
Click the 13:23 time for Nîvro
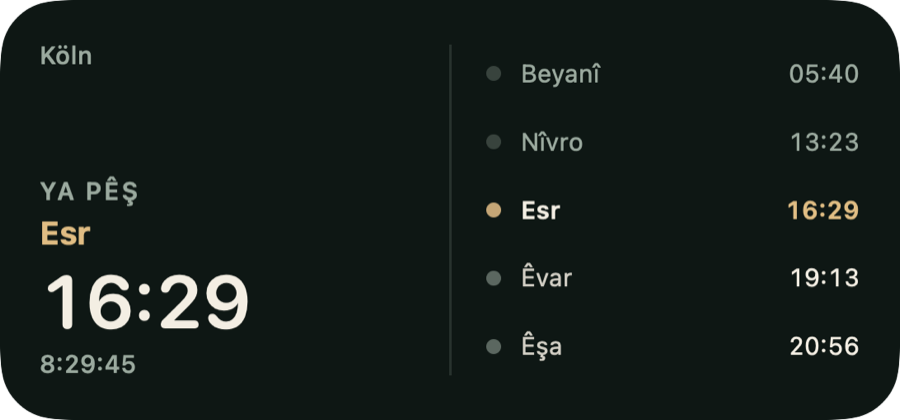coord(824,142)
